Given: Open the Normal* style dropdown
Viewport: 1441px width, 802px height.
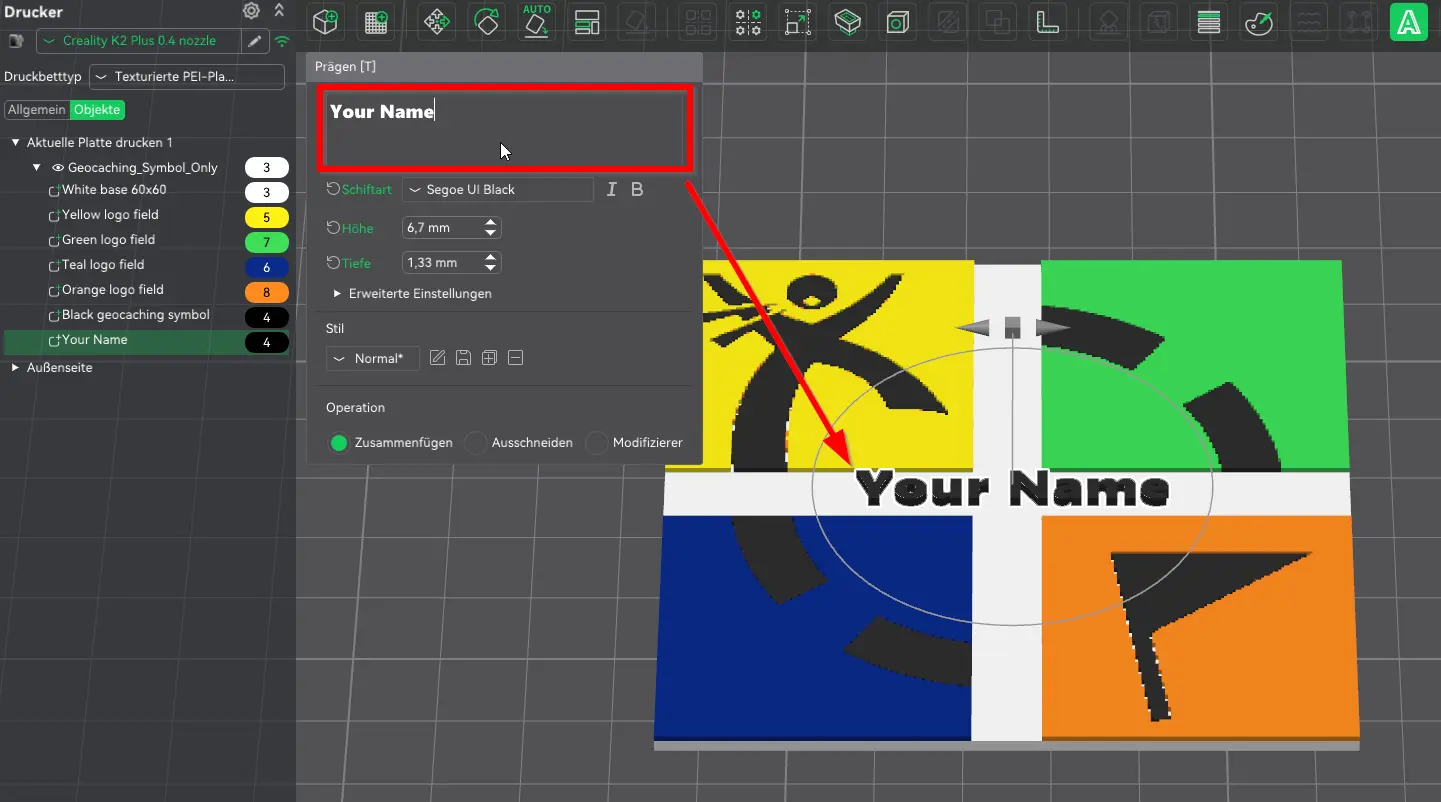Looking at the screenshot, I should [x=373, y=358].
